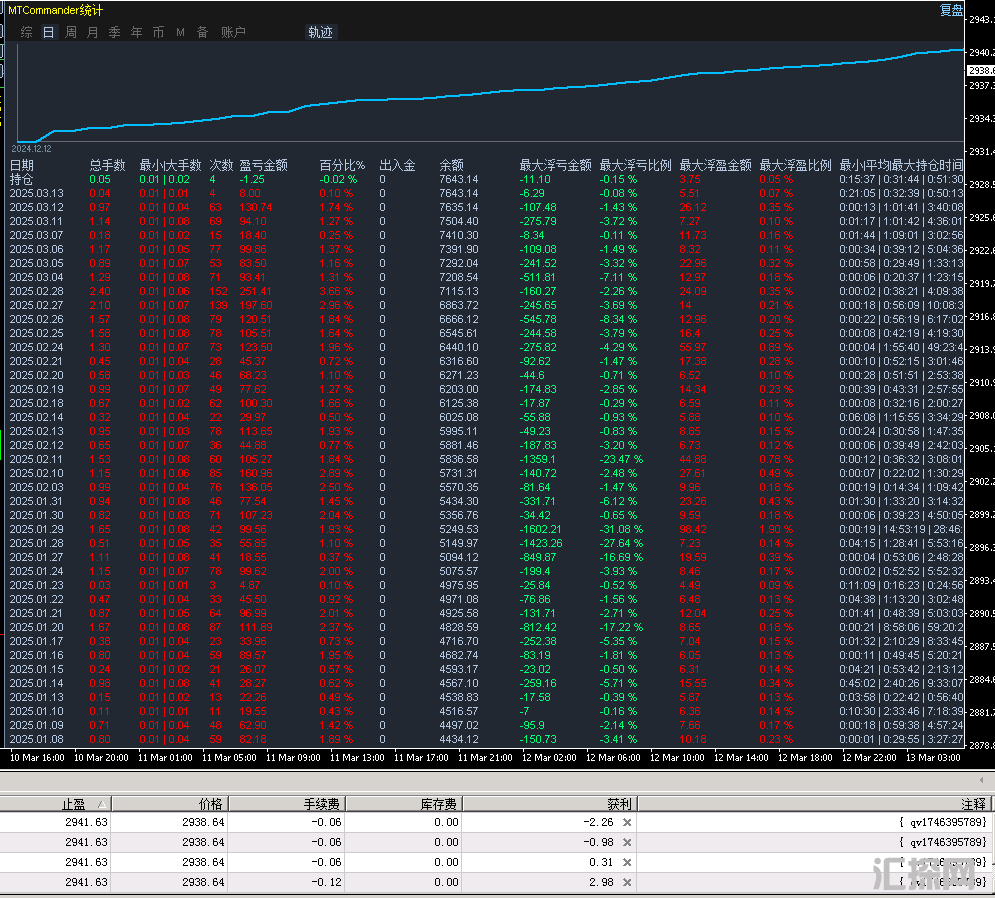Open the 账户 account tab
This screenshot has height=898, width=995.
click(233, 32)
